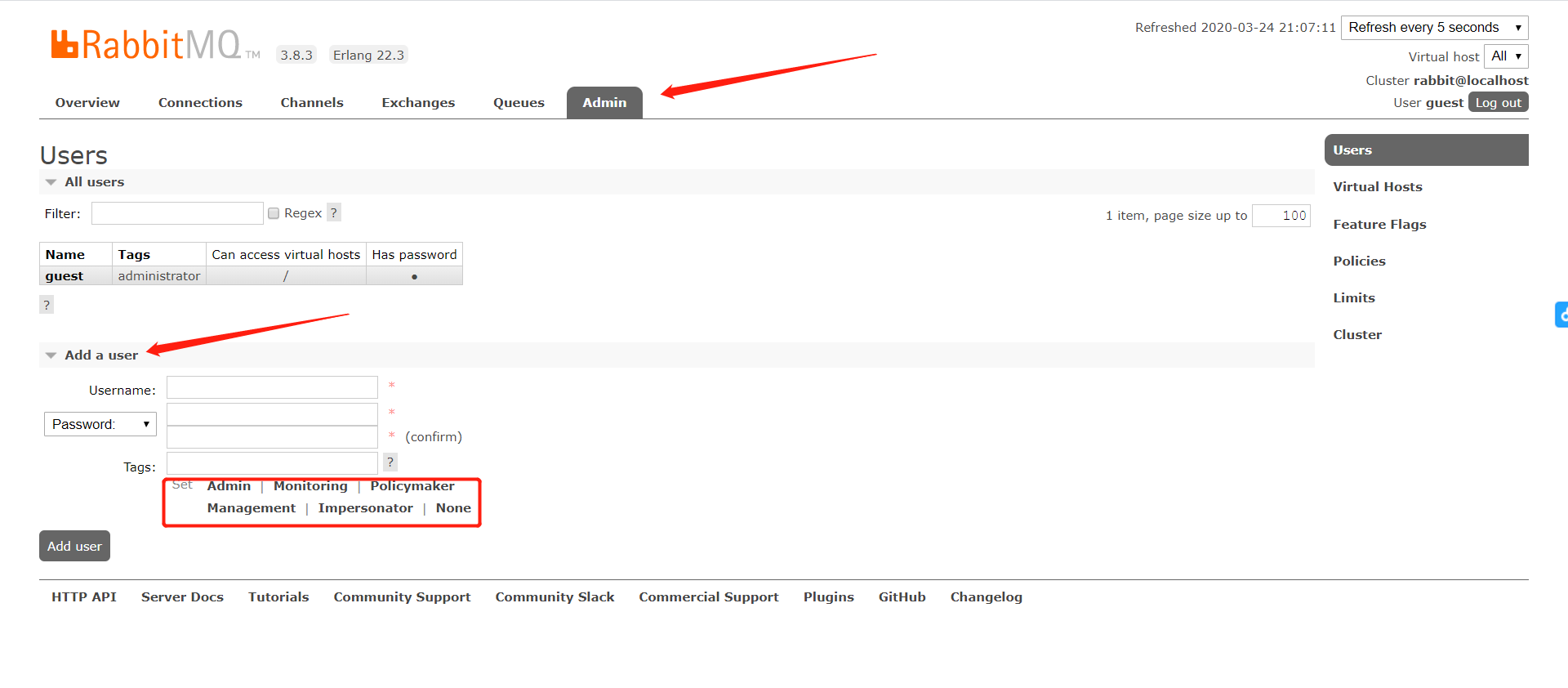
Task: Focus the Username input field
Action: point(272,387)
